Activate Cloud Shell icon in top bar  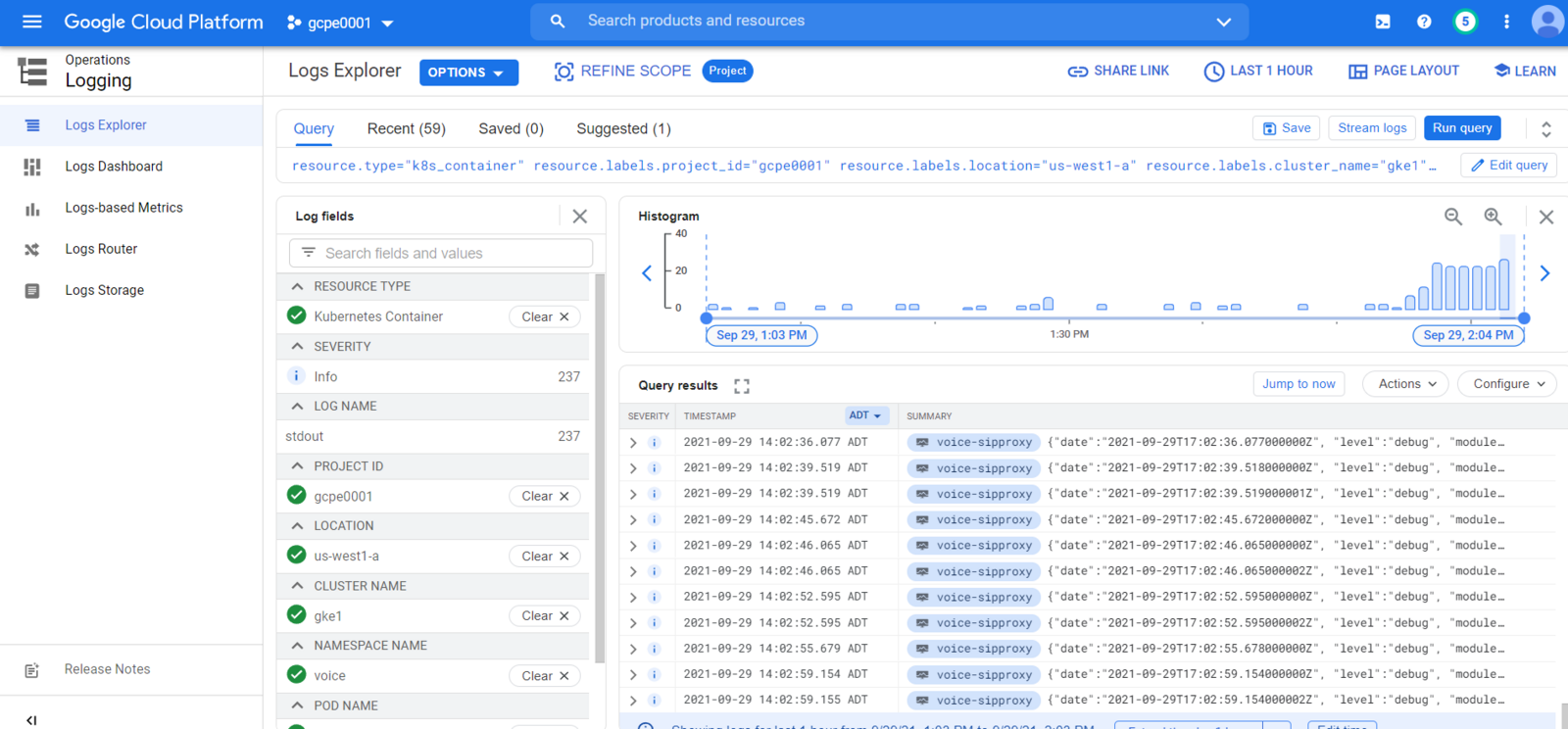coord(1383,22)
